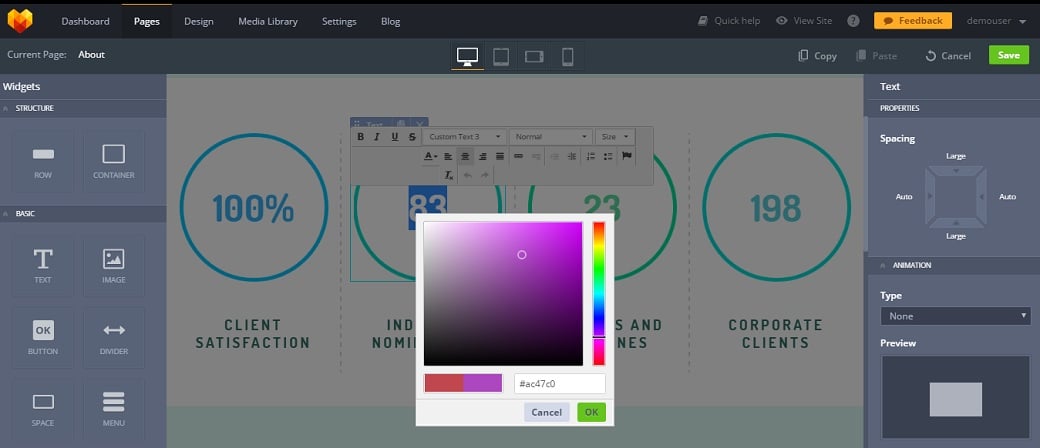
Task: Open the Custom Text 3 style dropdown
Action: (465, 137)
